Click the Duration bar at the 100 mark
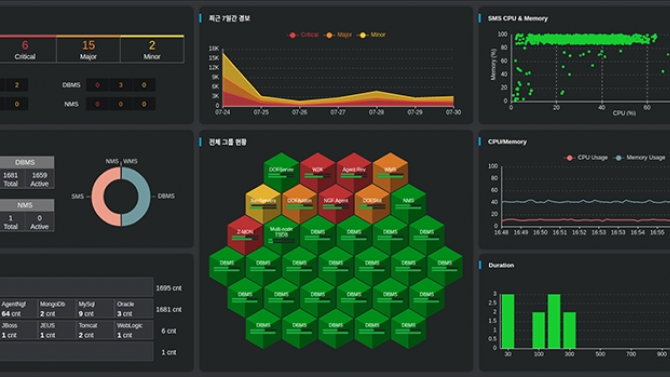The height and width of the screenshot is (377, 670). coord(538,330)
